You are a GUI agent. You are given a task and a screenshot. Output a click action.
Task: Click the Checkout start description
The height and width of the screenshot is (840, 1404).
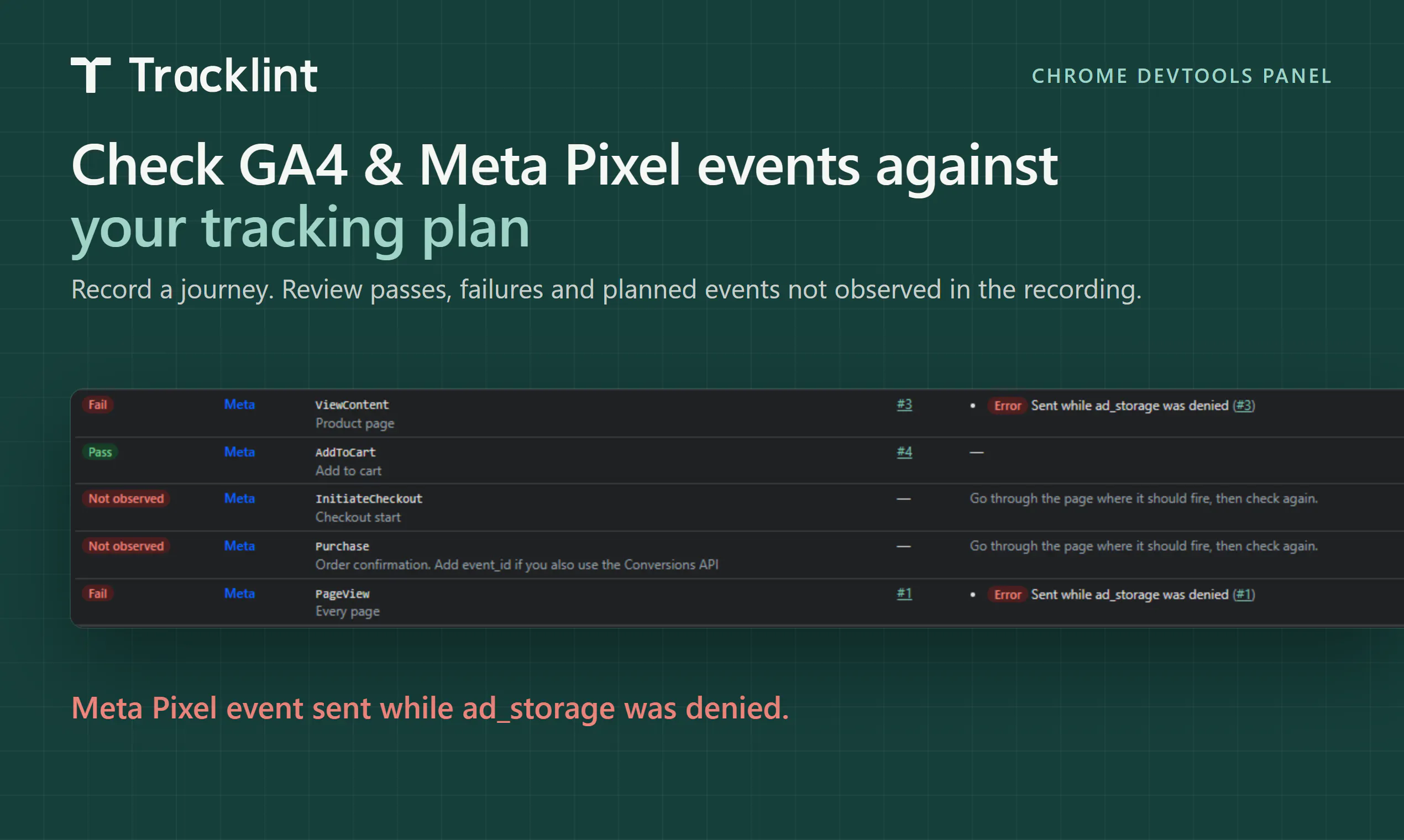(x=358, y=517)
